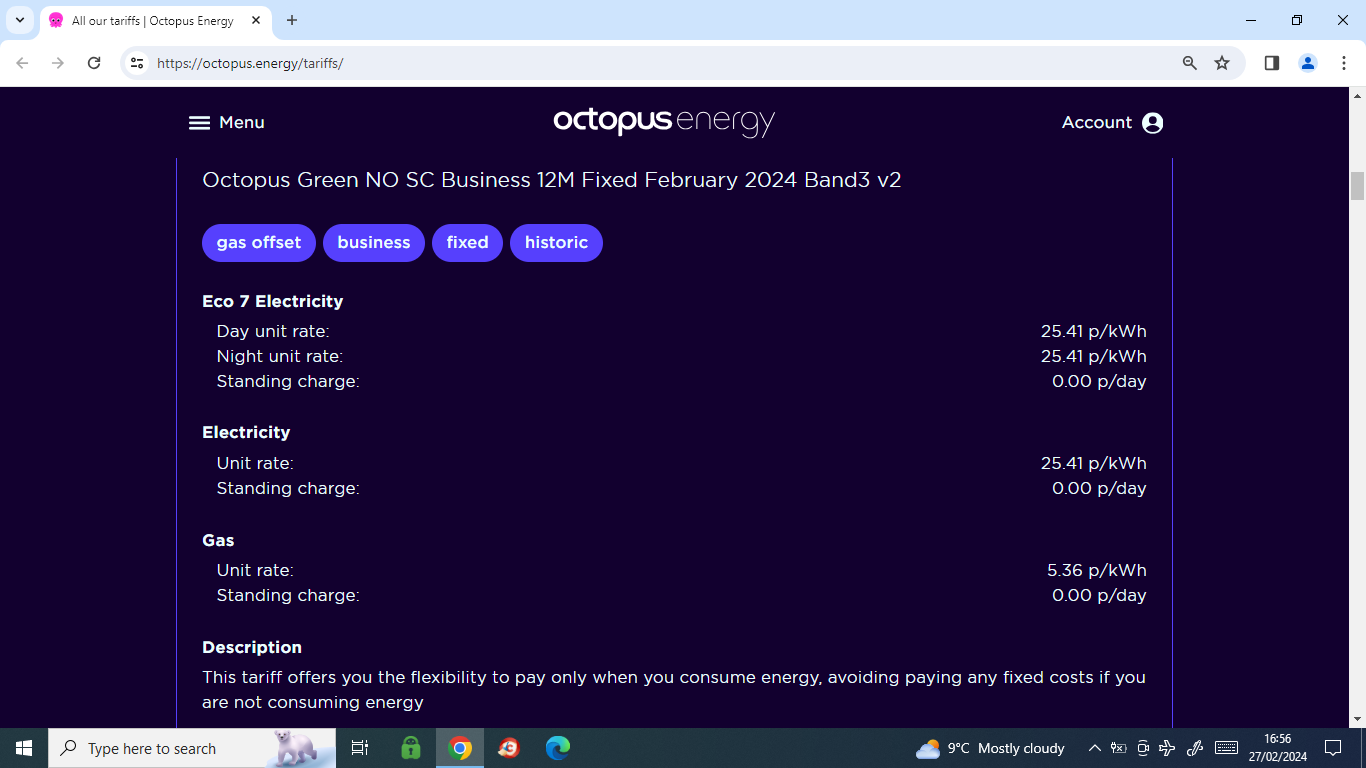
Task: Click the 'Electricity' section heading
Action: point(246,432)
